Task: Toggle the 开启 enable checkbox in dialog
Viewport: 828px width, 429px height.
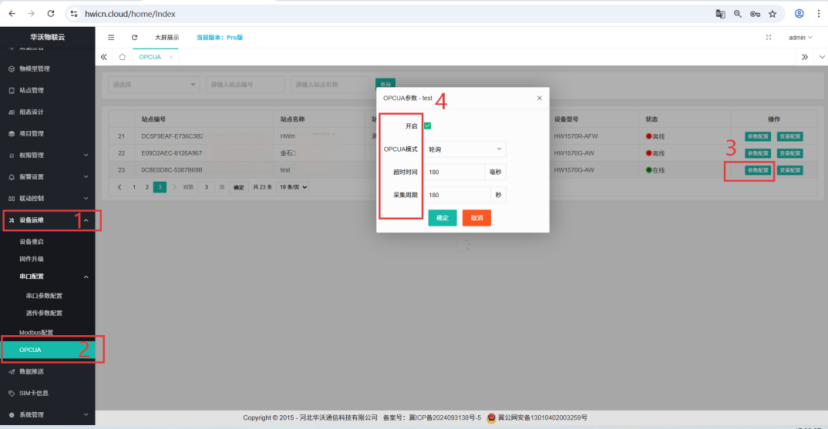Action: (x=428, y=126)
